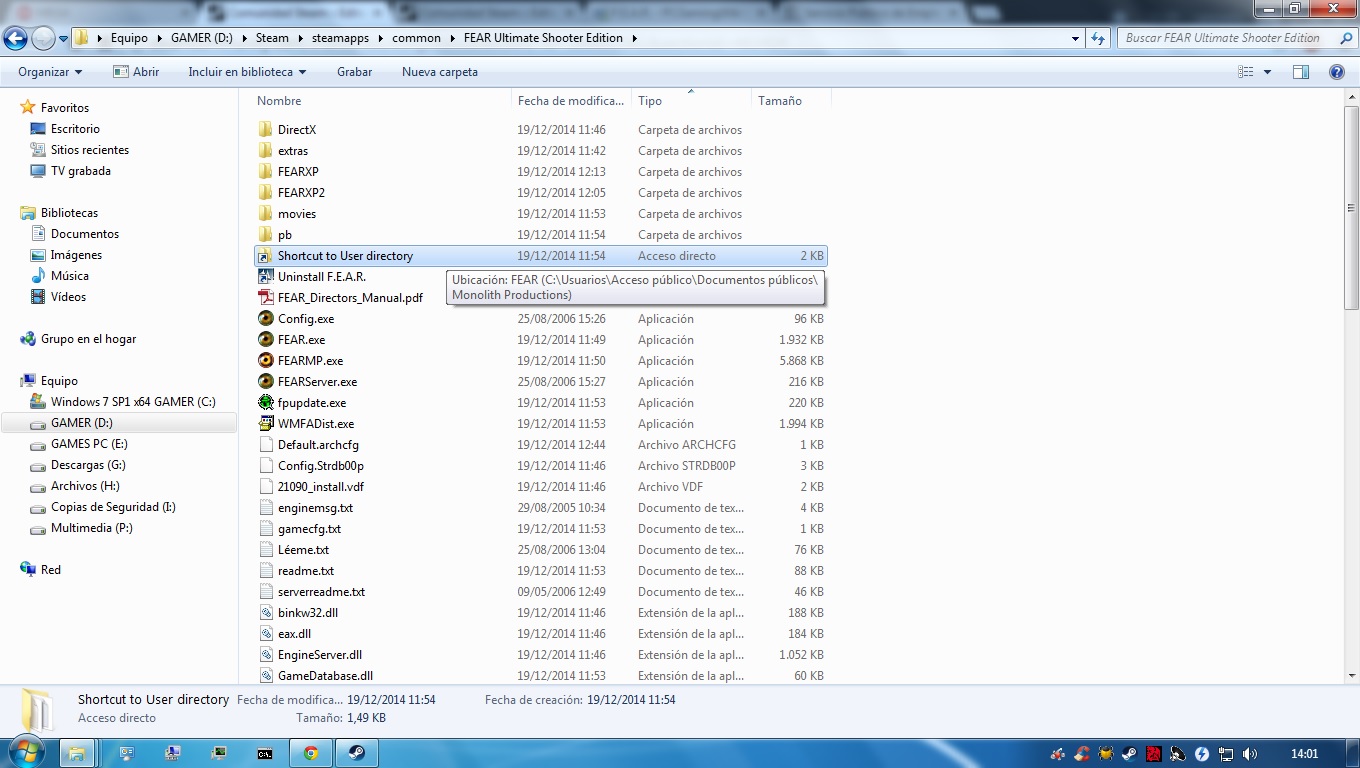Click the Grabar toolbar button
Viewport: 1360px width, 768px height.
click(x=354, y=72)
